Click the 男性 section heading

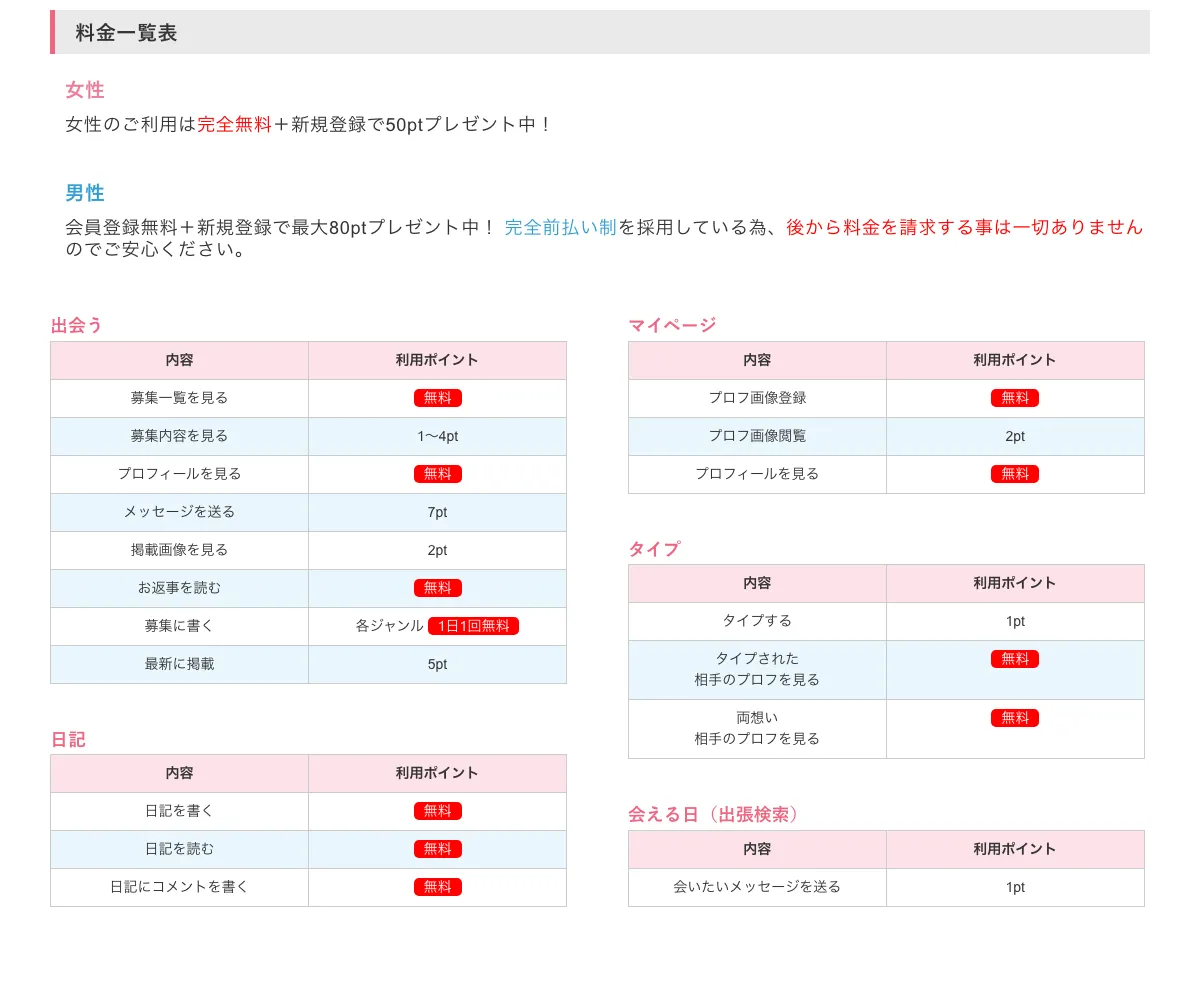(x=85, y=193)
